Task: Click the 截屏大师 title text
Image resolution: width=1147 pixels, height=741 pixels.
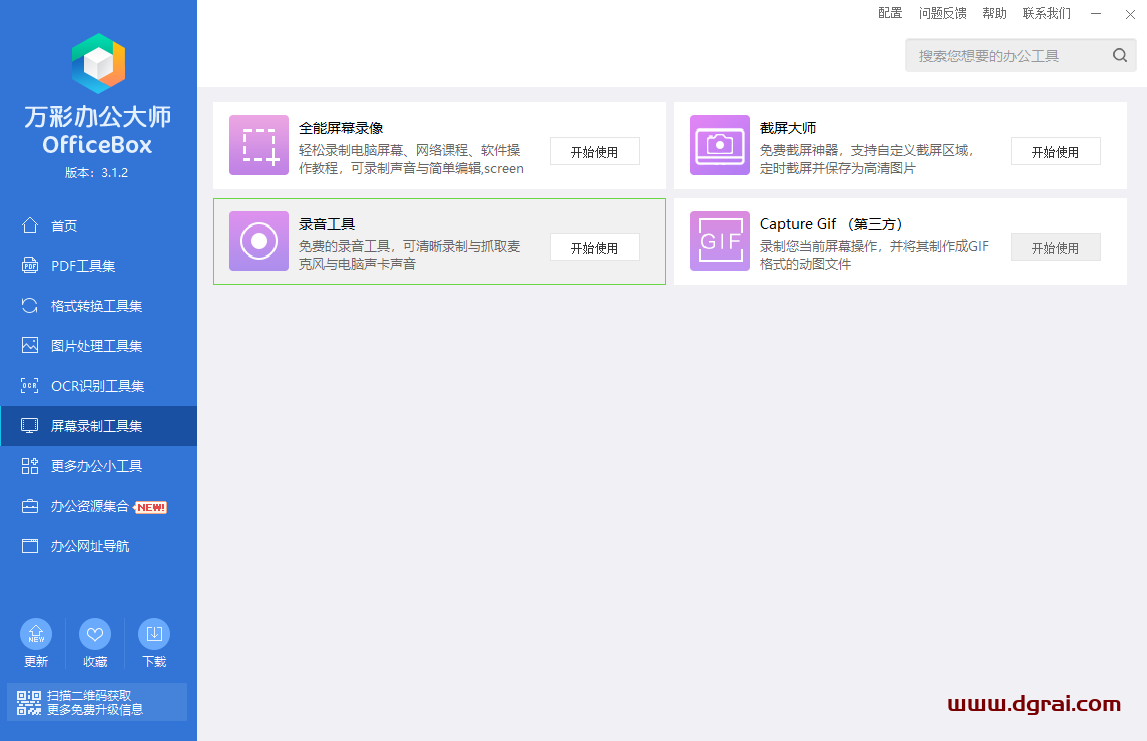Action: point(788,128)
